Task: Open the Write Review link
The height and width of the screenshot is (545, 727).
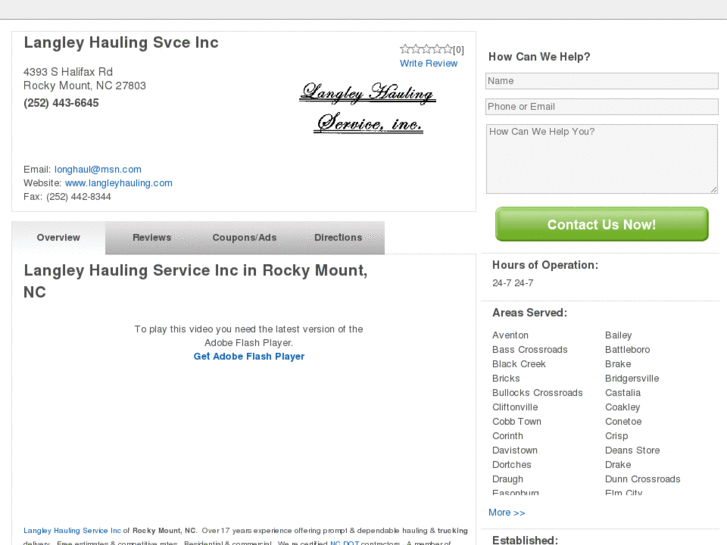Action: [428, 63]
